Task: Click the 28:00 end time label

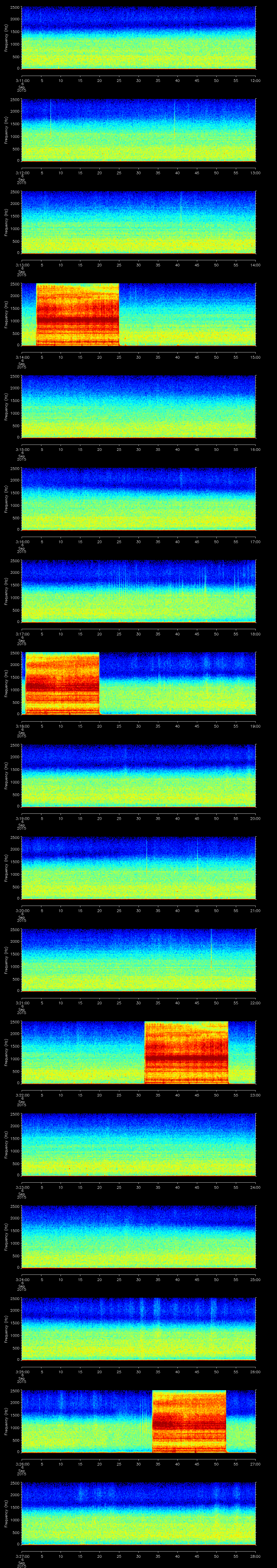Action: click(x=255, y=1555)
